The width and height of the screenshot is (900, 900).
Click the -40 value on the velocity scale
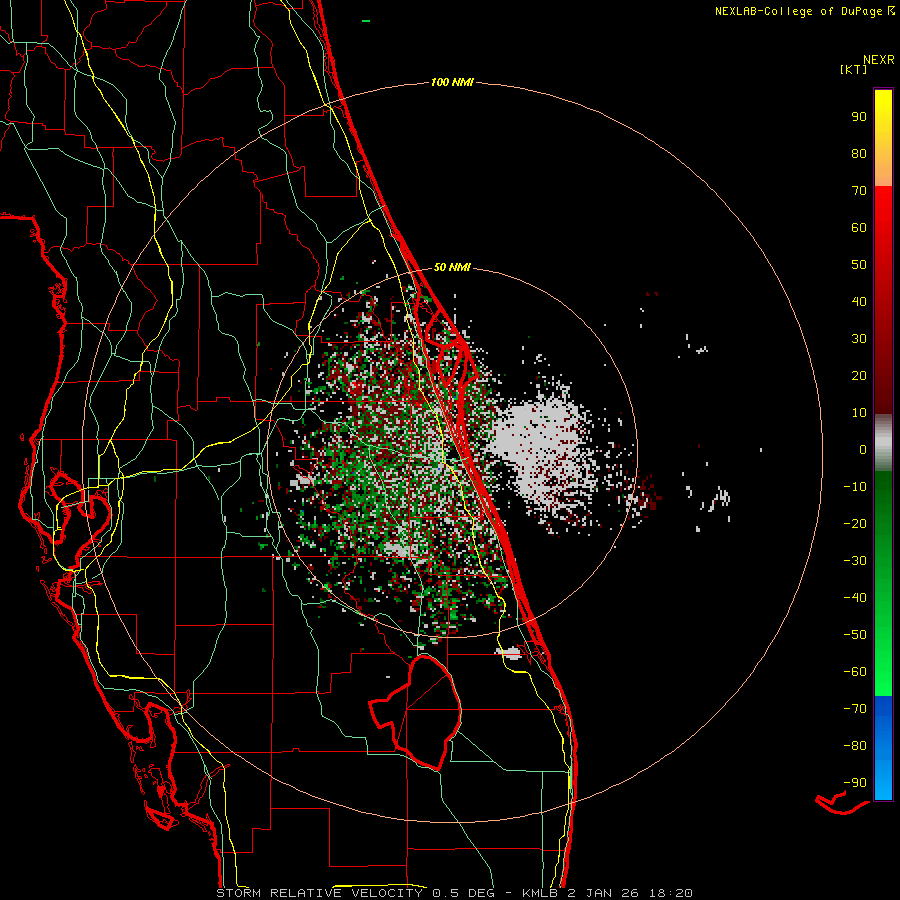click(x=855, y=598)
